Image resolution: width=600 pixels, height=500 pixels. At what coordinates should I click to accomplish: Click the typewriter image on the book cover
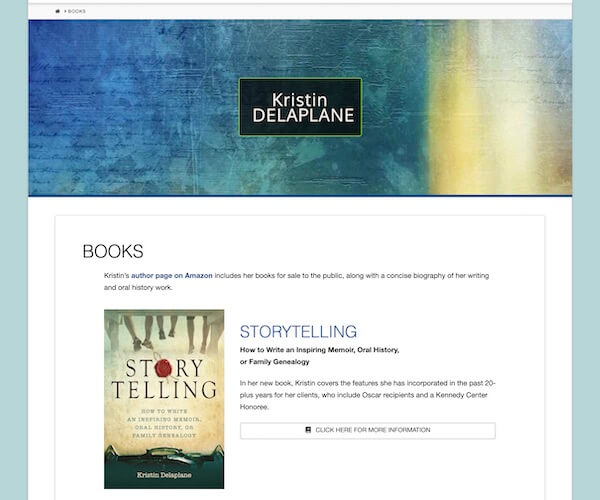pos(164,457)
